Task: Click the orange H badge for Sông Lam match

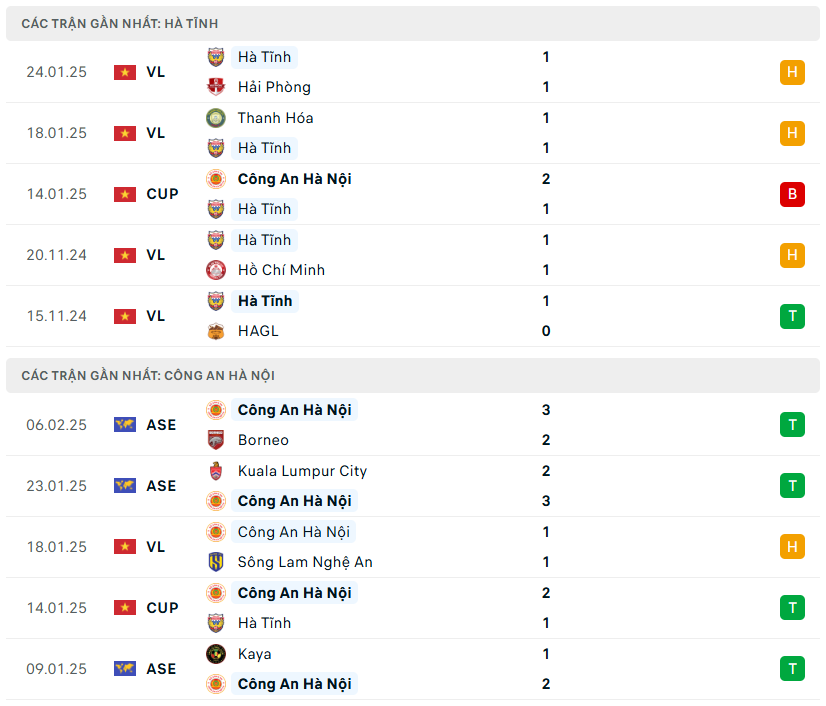Action: (792, 547)
